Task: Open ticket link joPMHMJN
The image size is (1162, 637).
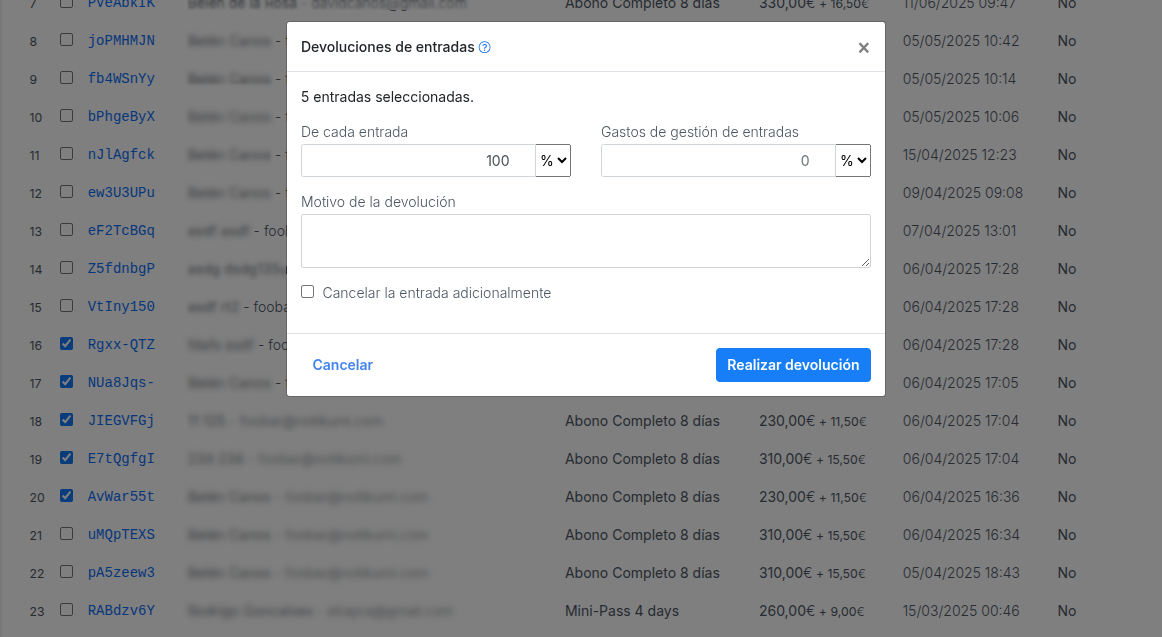Action: tap(121, 41)
